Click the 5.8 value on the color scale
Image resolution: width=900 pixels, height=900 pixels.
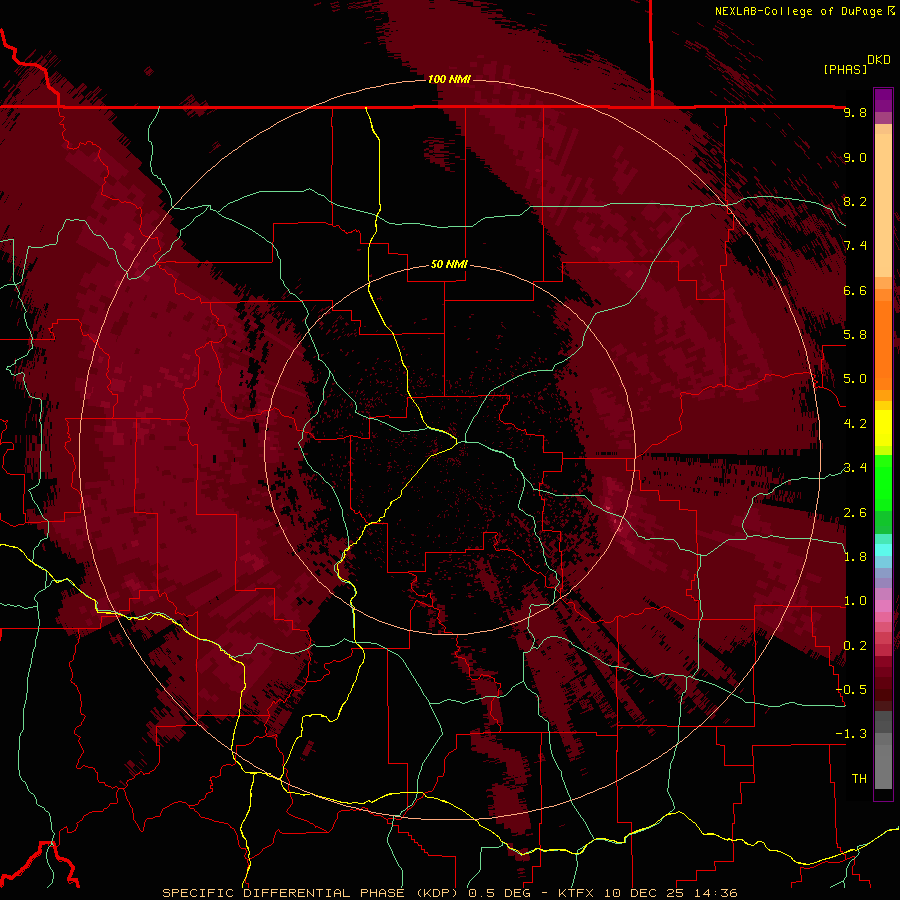[x=855, y=335]
